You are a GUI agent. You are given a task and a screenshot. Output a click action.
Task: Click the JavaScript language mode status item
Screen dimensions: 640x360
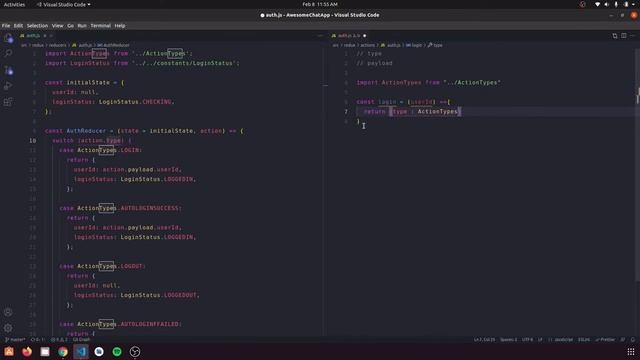(561, 340)
